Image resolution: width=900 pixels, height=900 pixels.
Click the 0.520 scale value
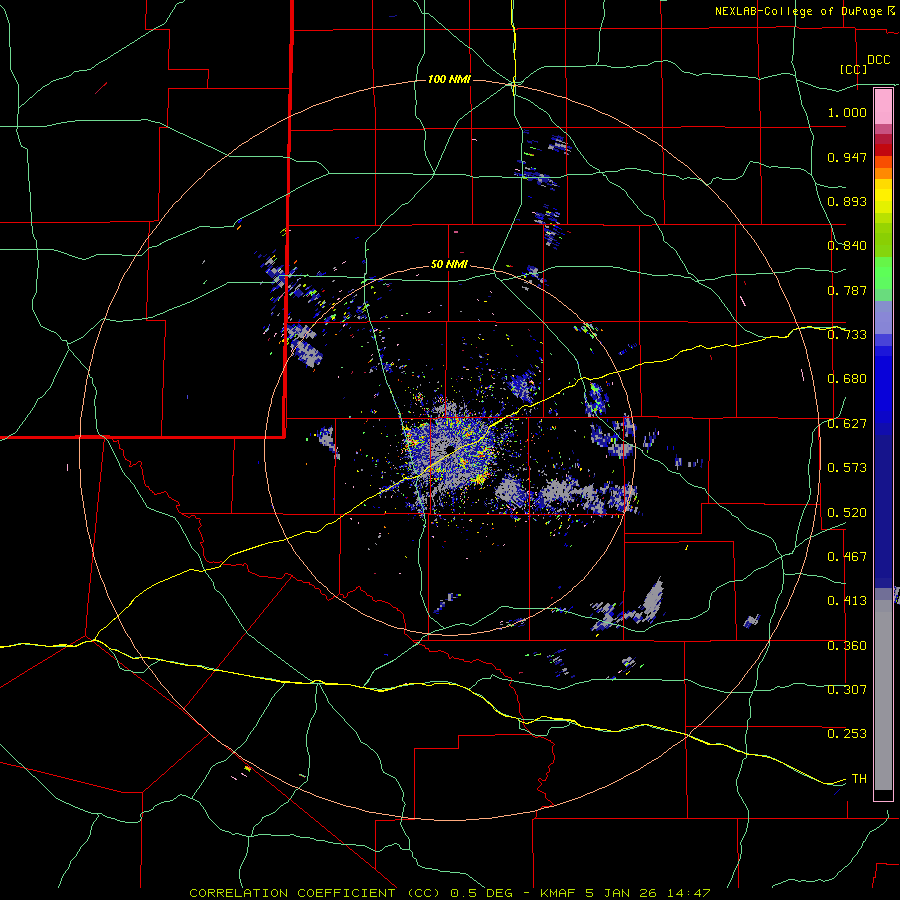(847, 513)
